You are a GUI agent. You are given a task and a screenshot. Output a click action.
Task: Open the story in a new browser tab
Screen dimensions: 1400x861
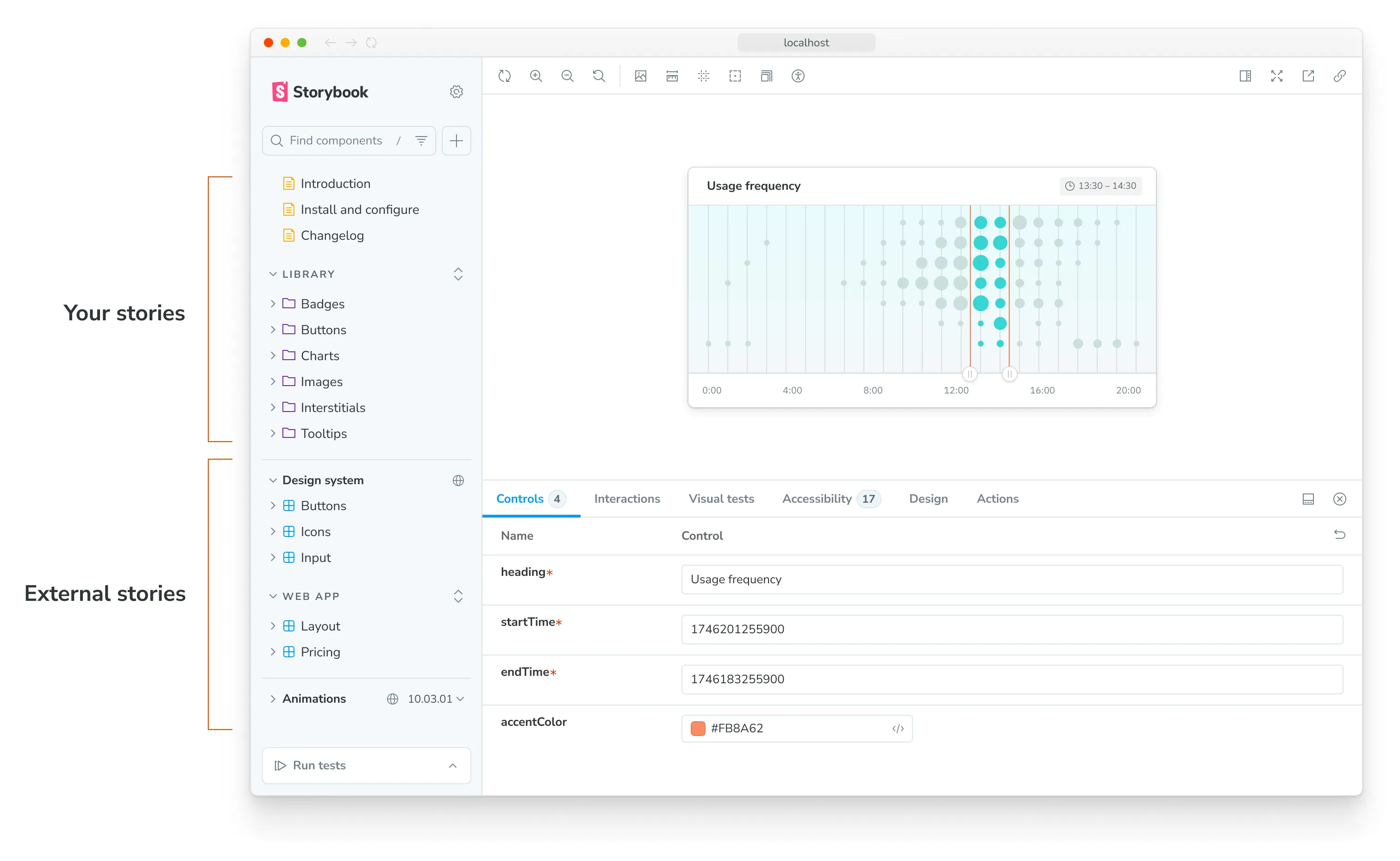pos(1308,76)
